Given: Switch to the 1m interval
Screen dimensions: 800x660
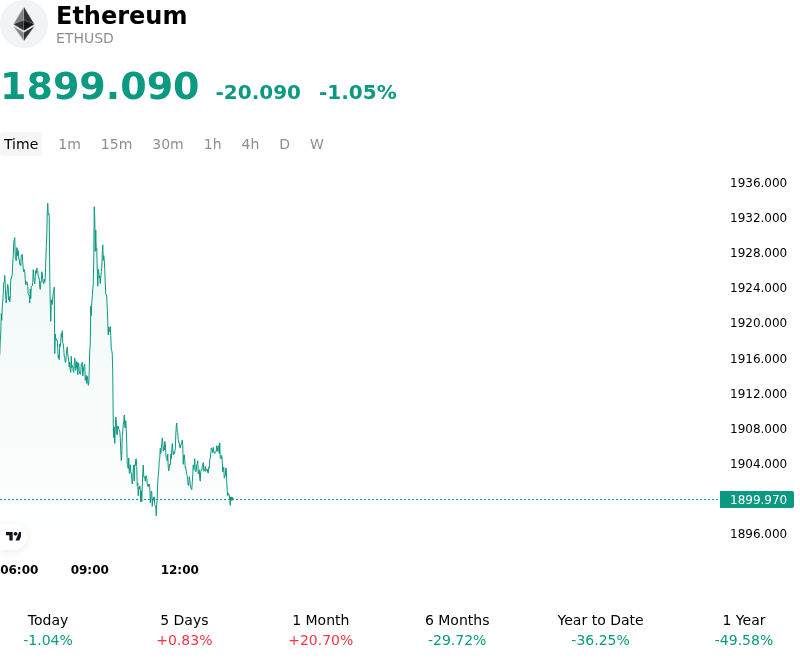Looking at the screenshot, I should [x=69, y=144].
